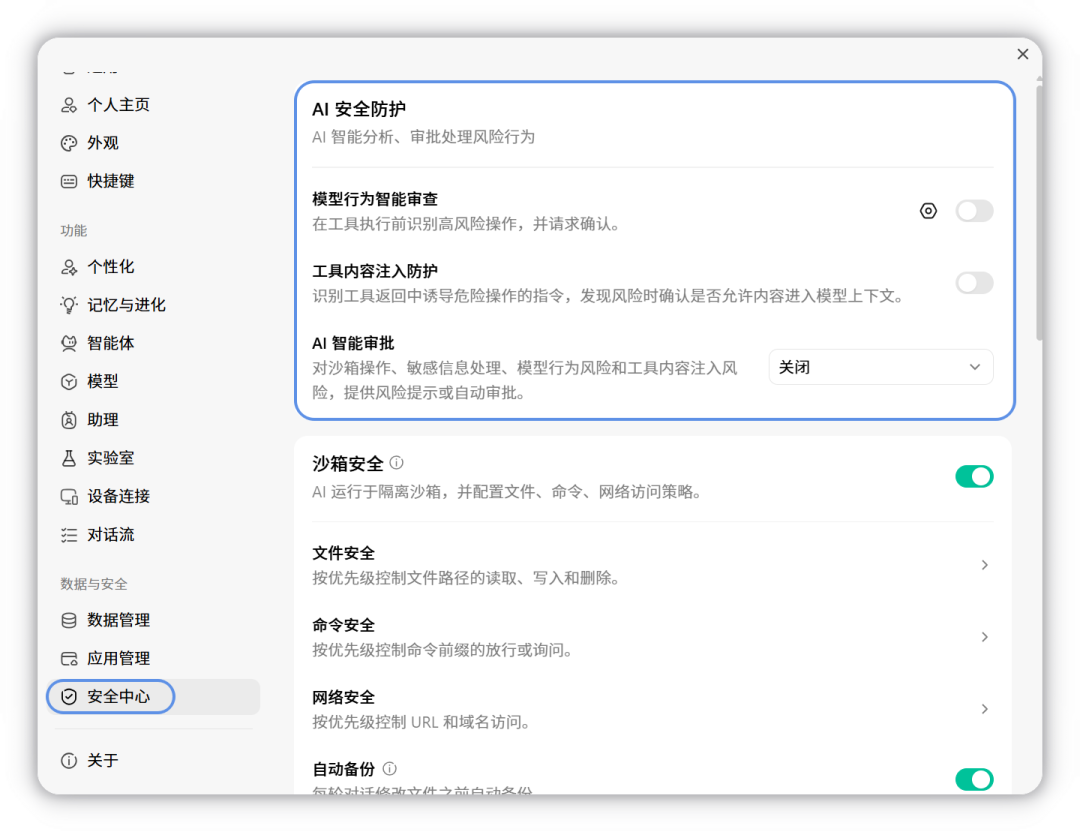The width and height of the screenshot is (1080, 832).
Task: Turn off the 沙箱安全 switch
Action: 974,477
